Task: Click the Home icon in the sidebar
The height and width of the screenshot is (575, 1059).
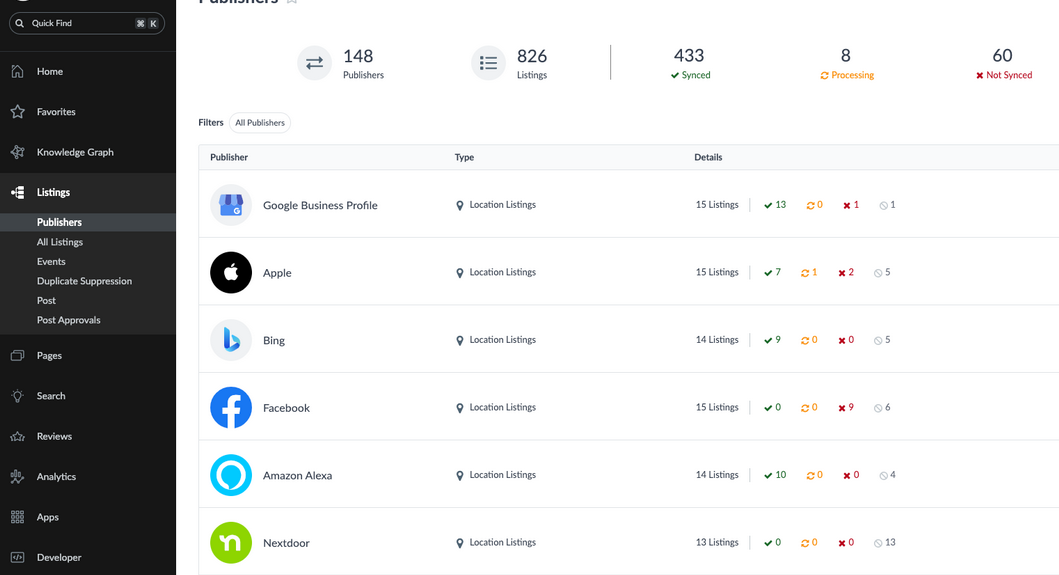Action: 18,71
